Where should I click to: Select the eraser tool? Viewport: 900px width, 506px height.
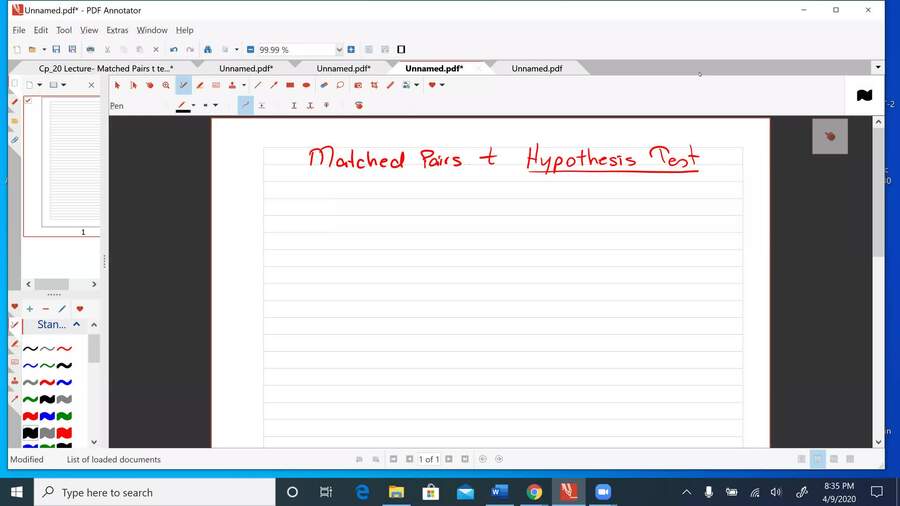click(324, 85)
